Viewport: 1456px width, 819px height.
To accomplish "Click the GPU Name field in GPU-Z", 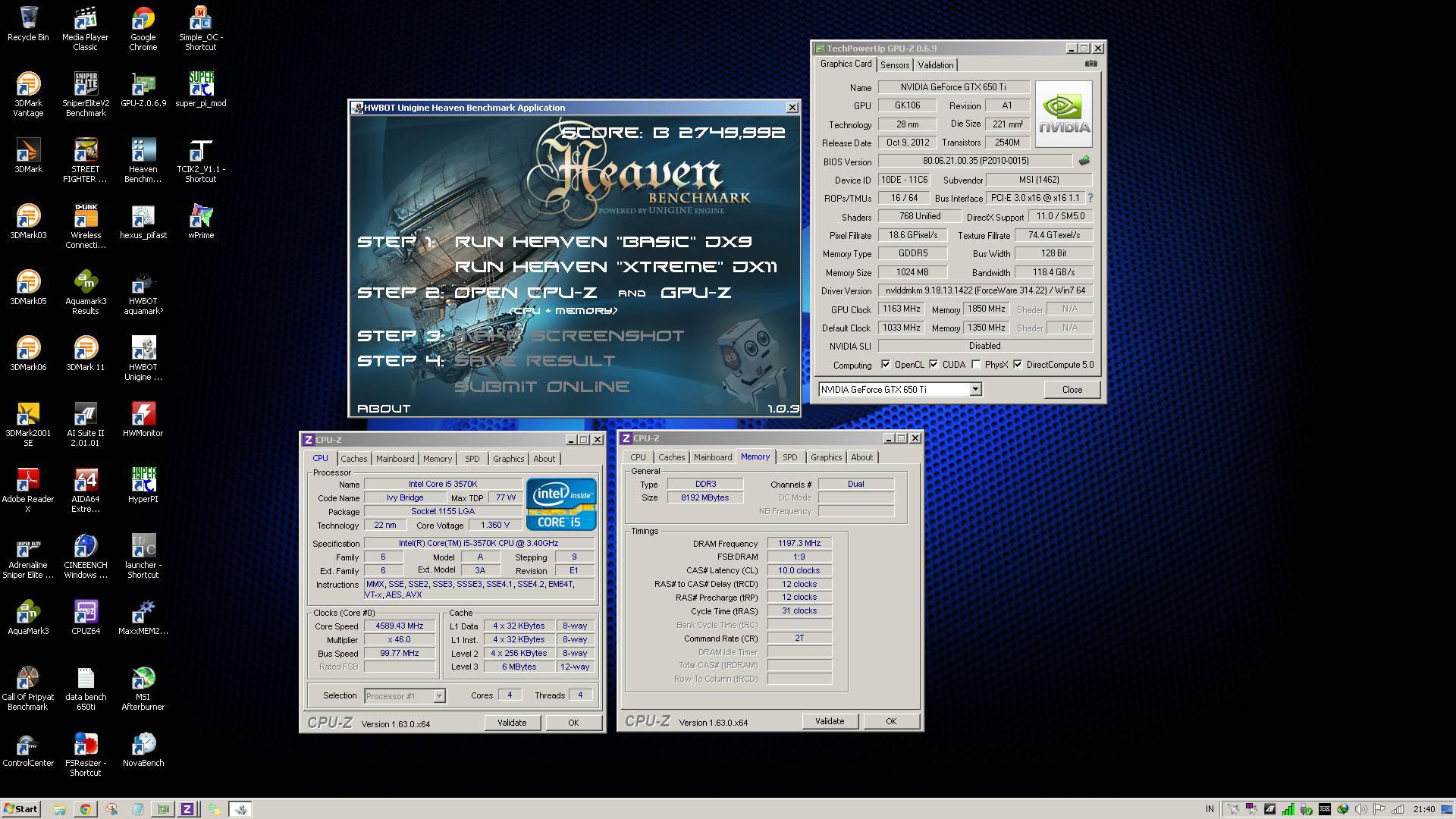I will point(954,87).
